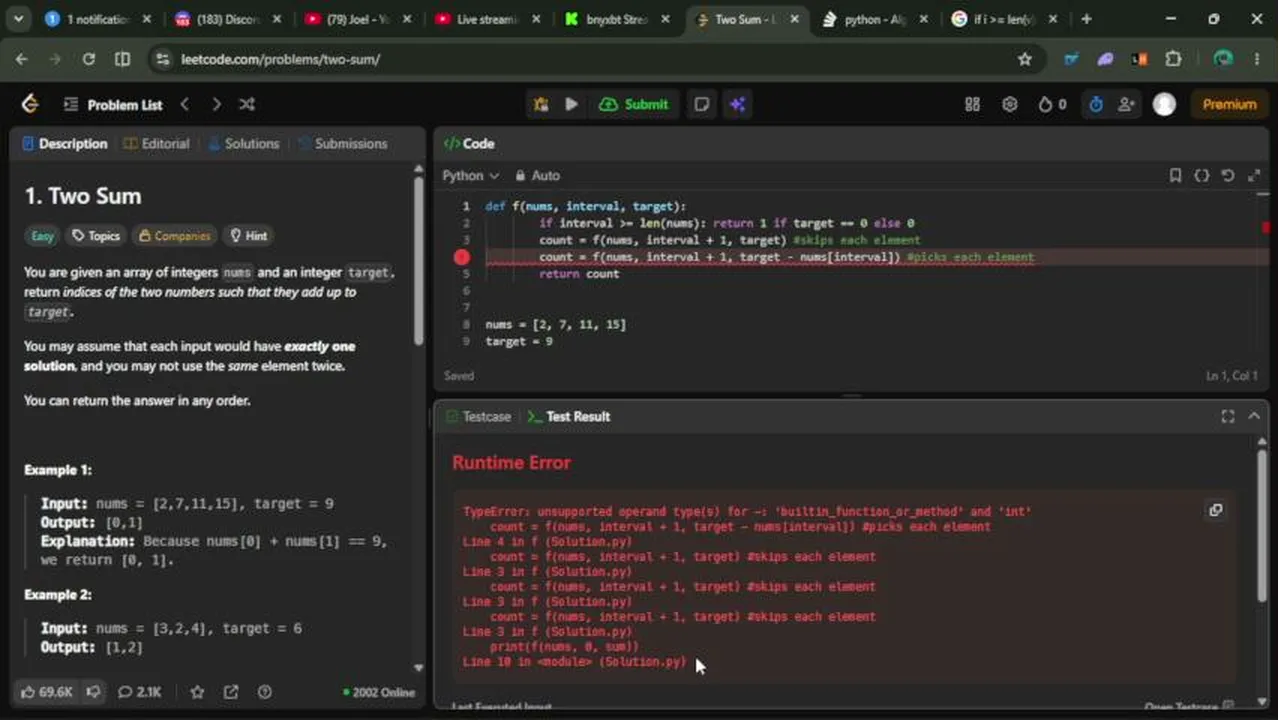This screenshot has height=720, width=1278.
Task: Click the Premium button
Action: pos(1229,104)
